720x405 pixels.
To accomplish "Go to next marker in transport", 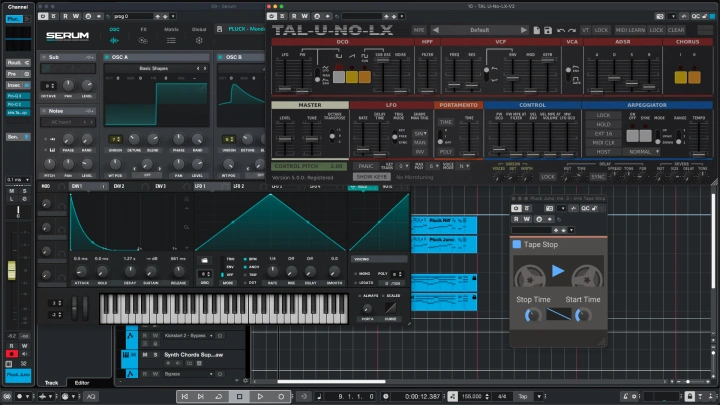I will click(201, 396).
